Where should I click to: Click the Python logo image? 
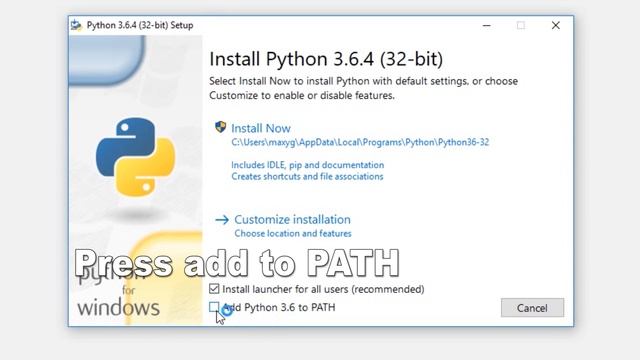click(136, 157)
